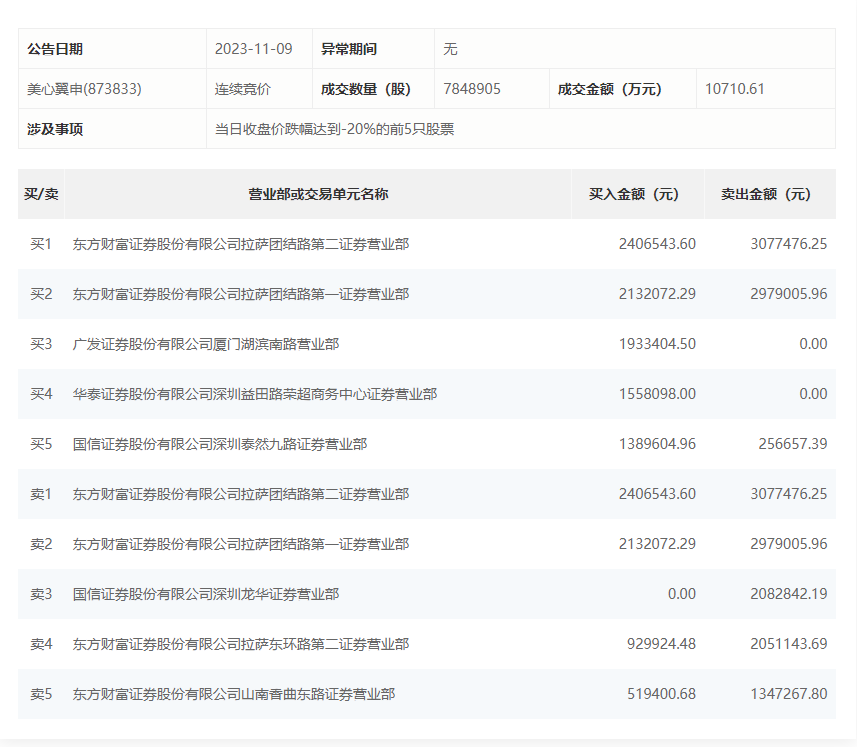The width and height of the screenshot is (857, 747).
Task: Click the stock name 美心翼申(873833)
Action: click(84, 89)
